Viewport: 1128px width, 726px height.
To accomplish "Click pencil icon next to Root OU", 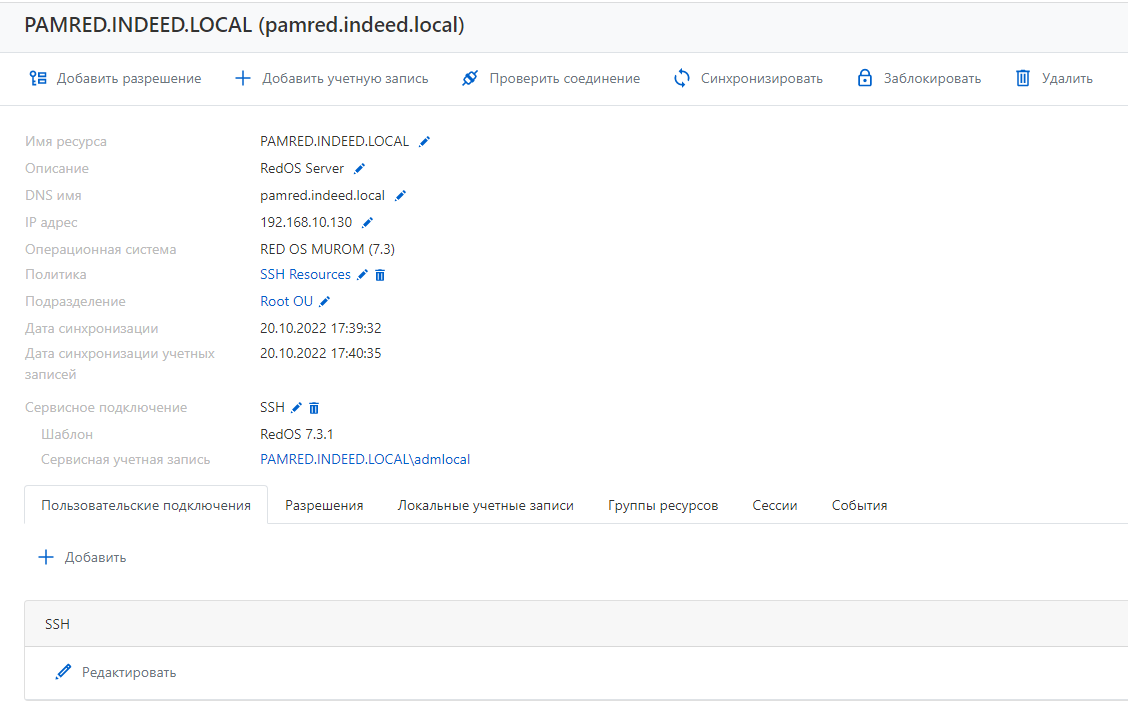I will coord(324,302).
